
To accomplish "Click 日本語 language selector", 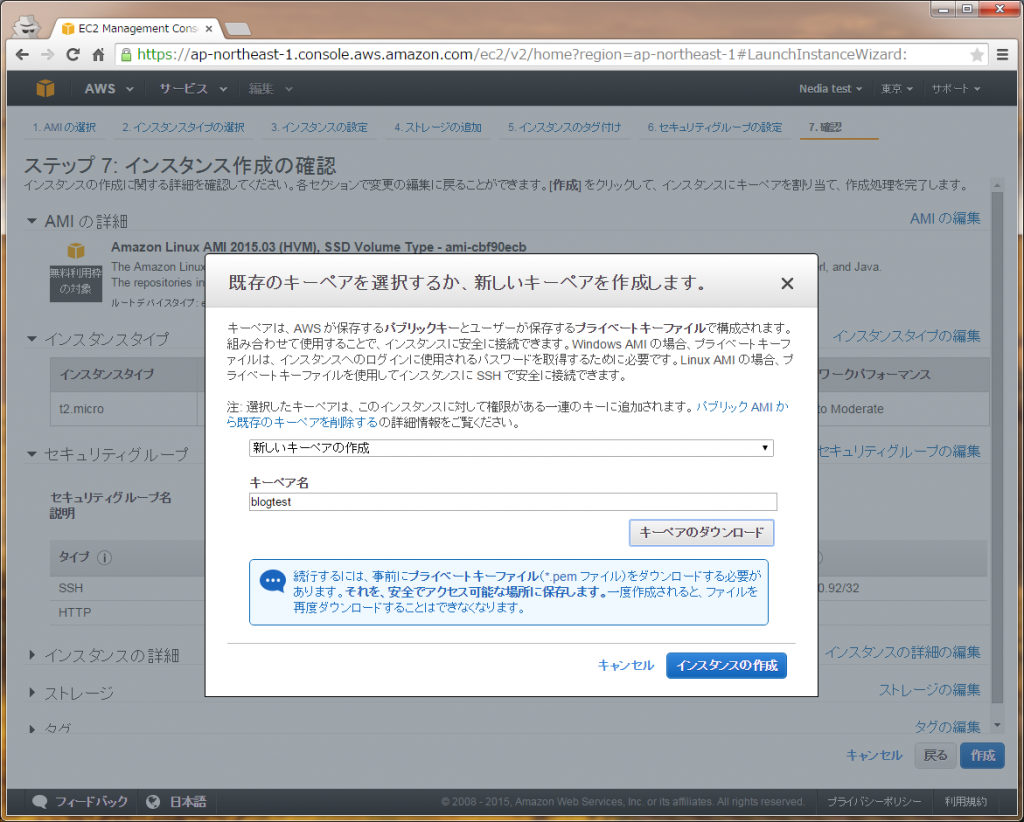I will [x=188, y=802].
